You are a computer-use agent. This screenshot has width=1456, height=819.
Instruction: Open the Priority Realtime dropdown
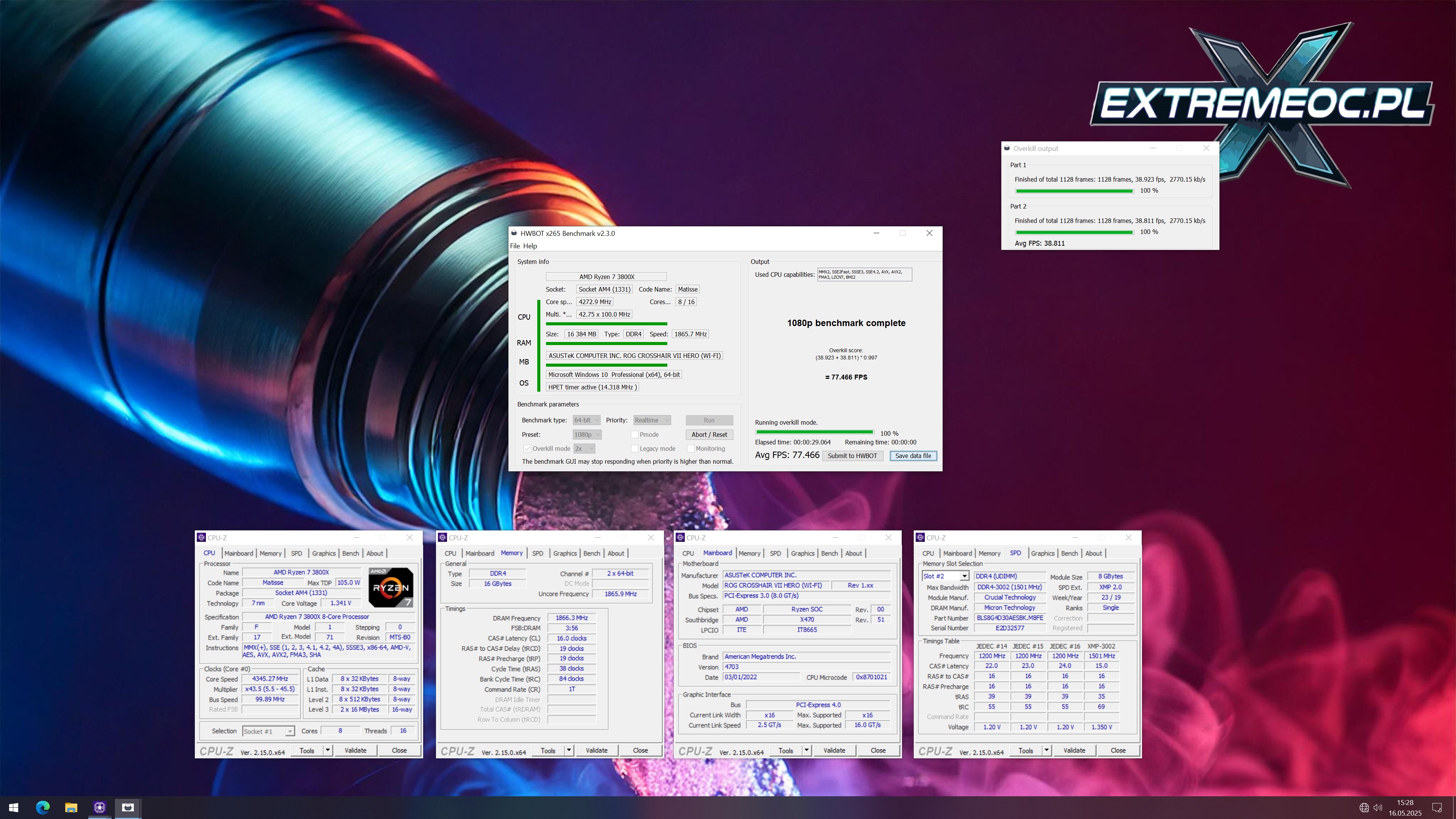point(652,420)
